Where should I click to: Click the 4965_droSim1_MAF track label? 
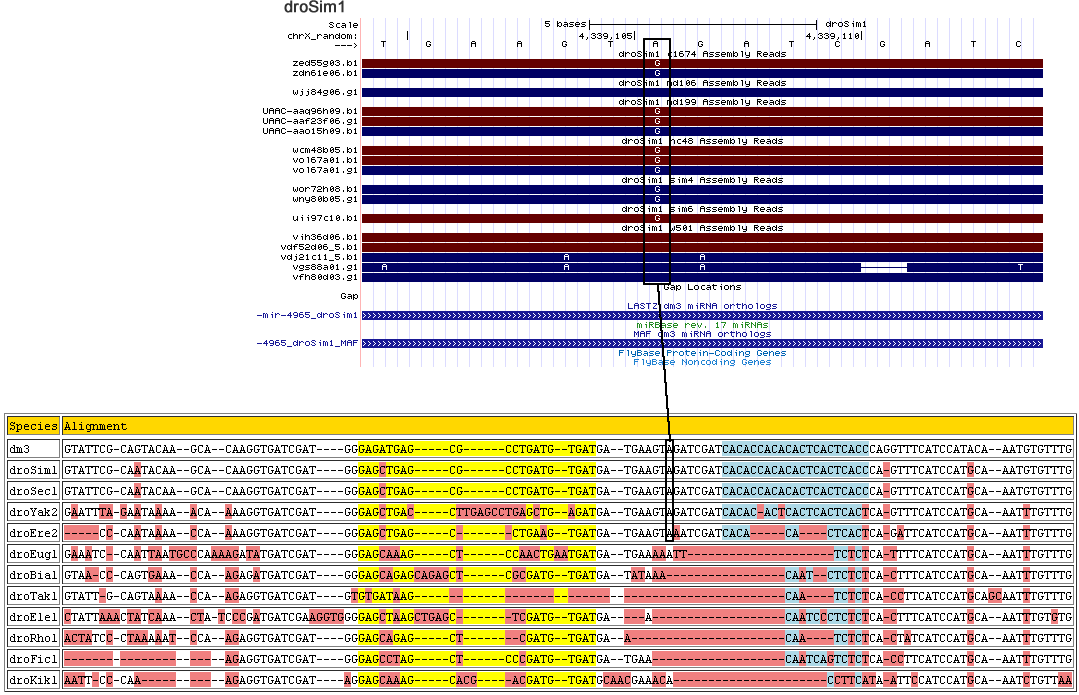pos(307,344)
